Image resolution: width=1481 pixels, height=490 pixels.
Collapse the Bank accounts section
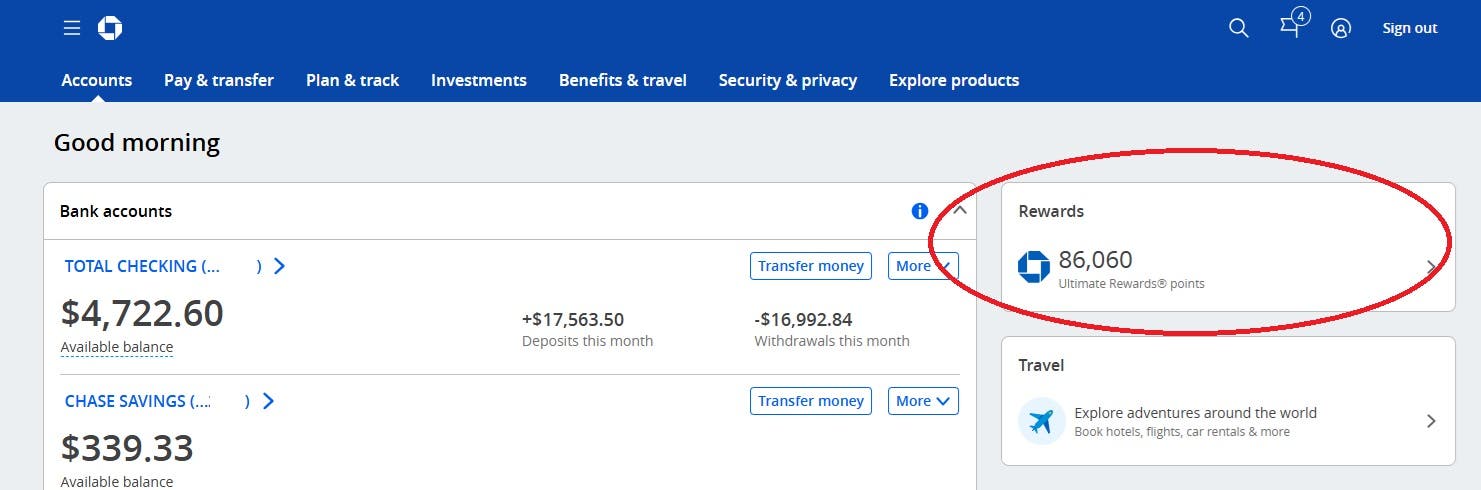tap(960, 211)
